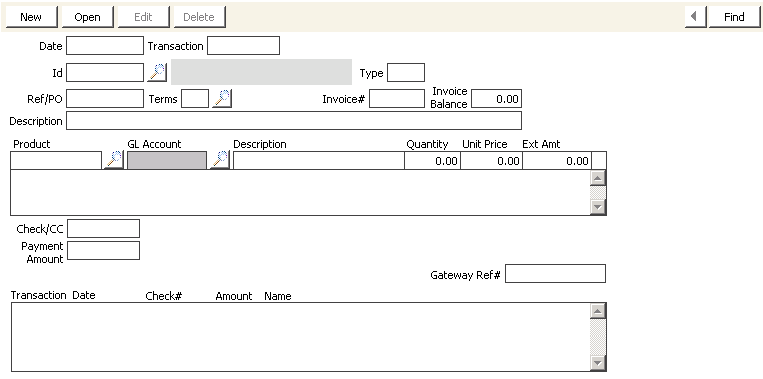Click the small box after Ext Amt field
The width and height of the screenshot is (763, 379).
(x=599, y=160)
